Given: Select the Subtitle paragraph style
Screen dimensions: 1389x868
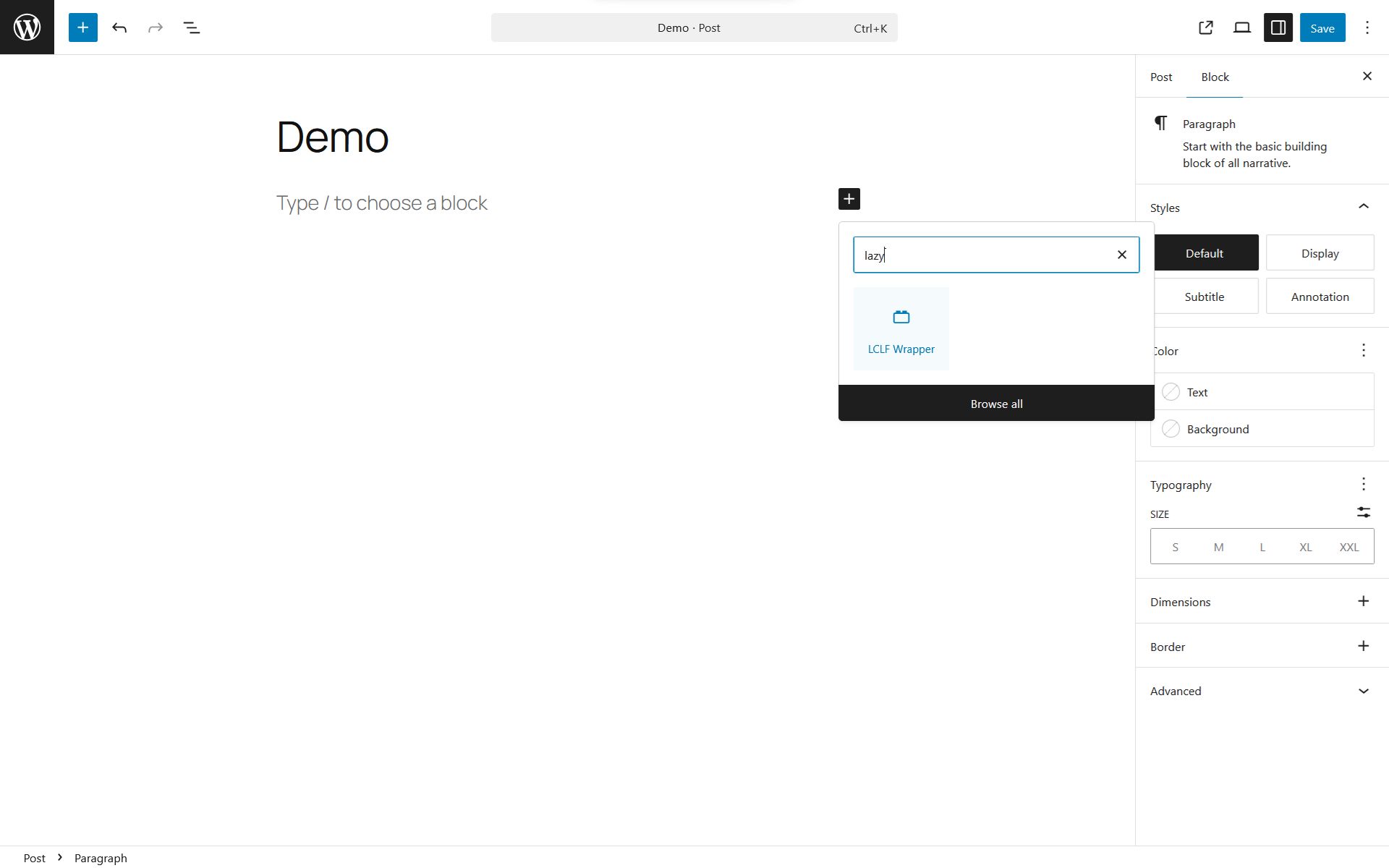Looking at the screenshot, I should 1205,297.
